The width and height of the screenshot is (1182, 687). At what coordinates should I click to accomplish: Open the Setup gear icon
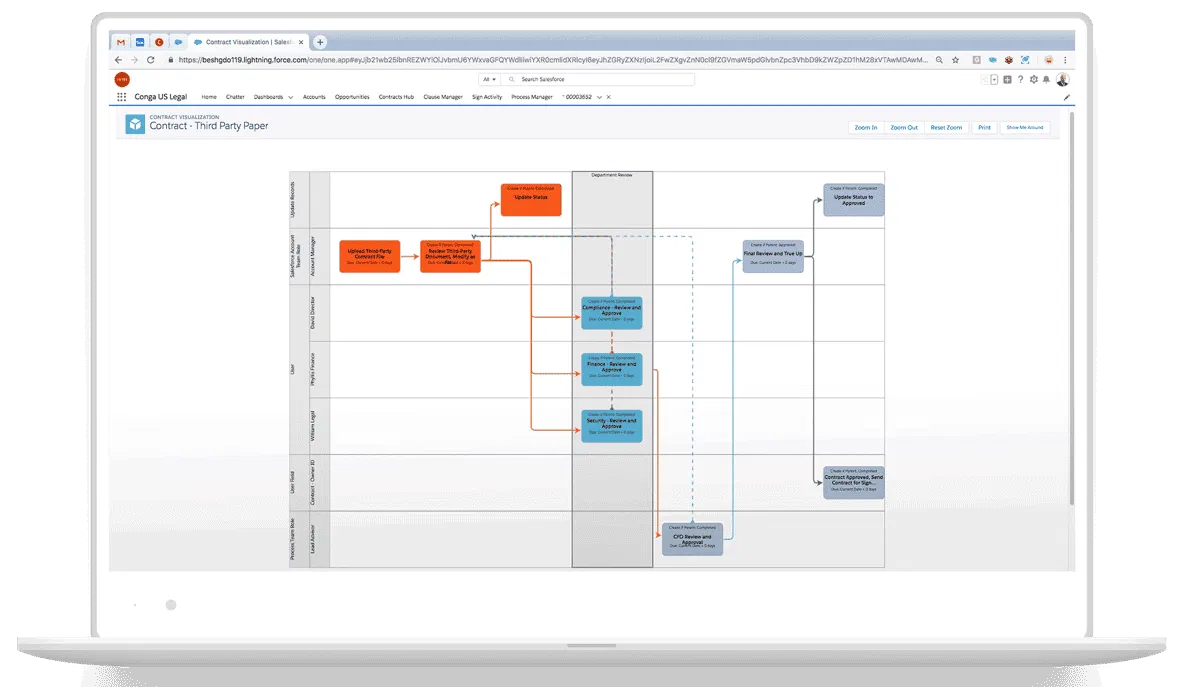[x=1033, y=79]
